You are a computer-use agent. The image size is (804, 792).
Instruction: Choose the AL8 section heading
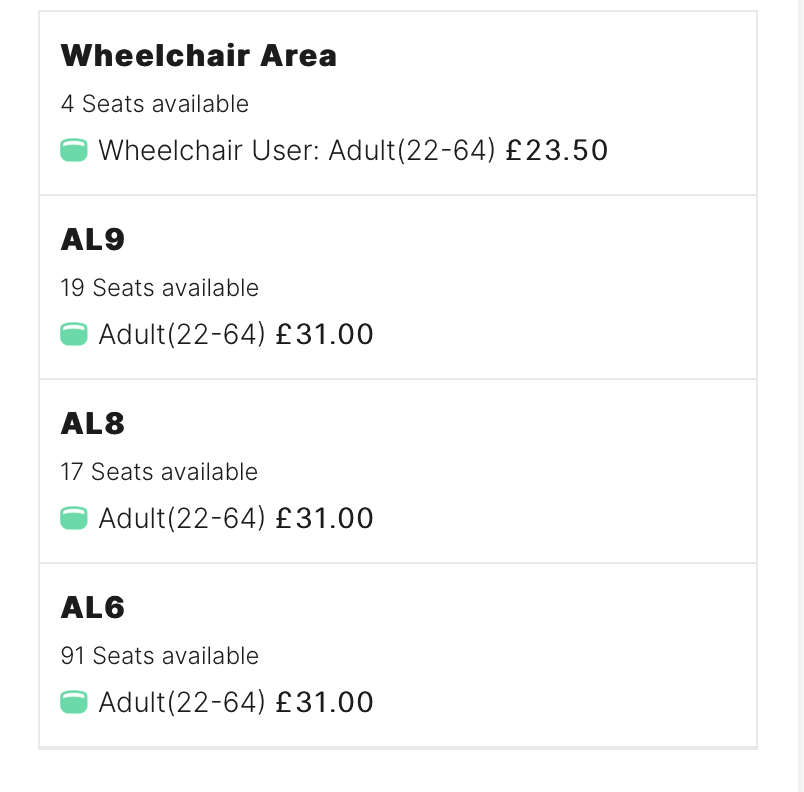[93, 423]
